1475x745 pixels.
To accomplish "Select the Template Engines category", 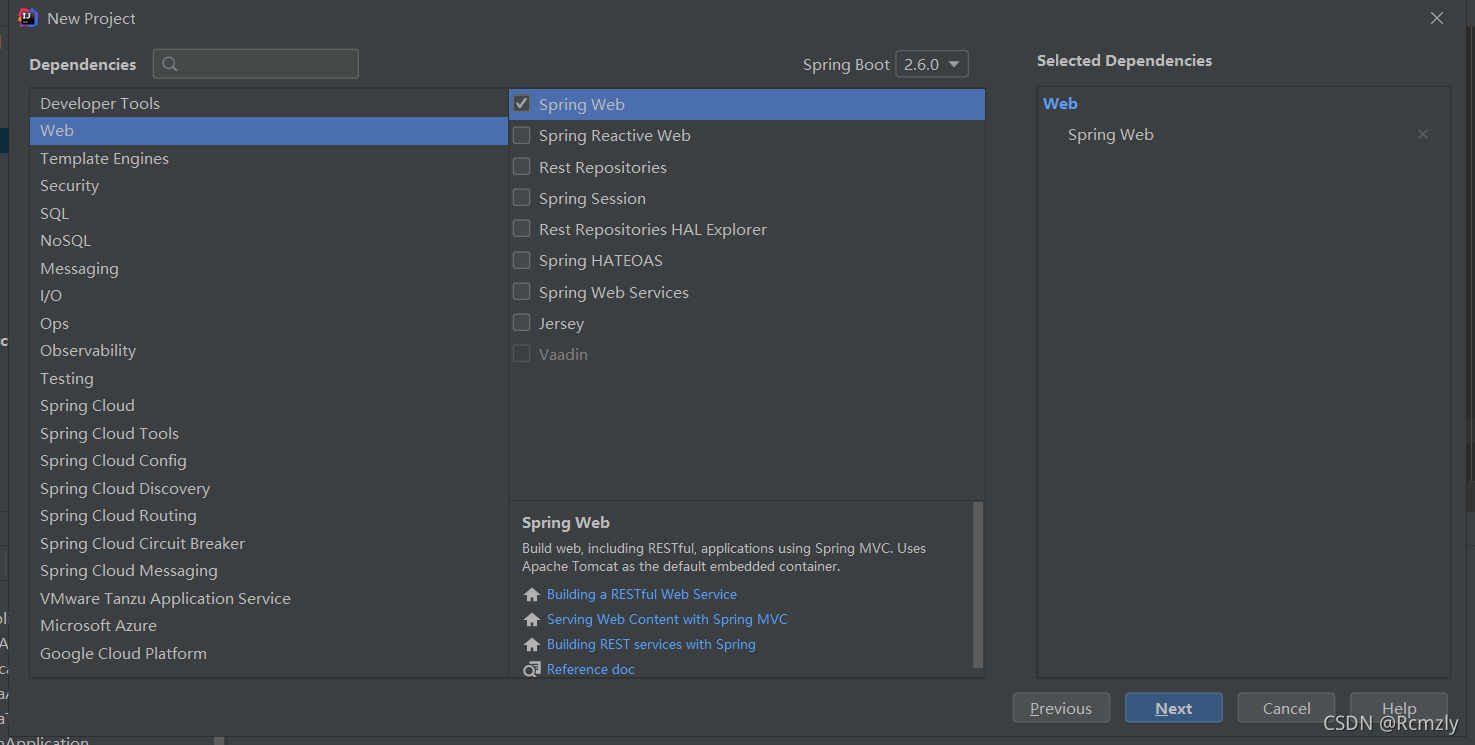I will click(269, 158).
